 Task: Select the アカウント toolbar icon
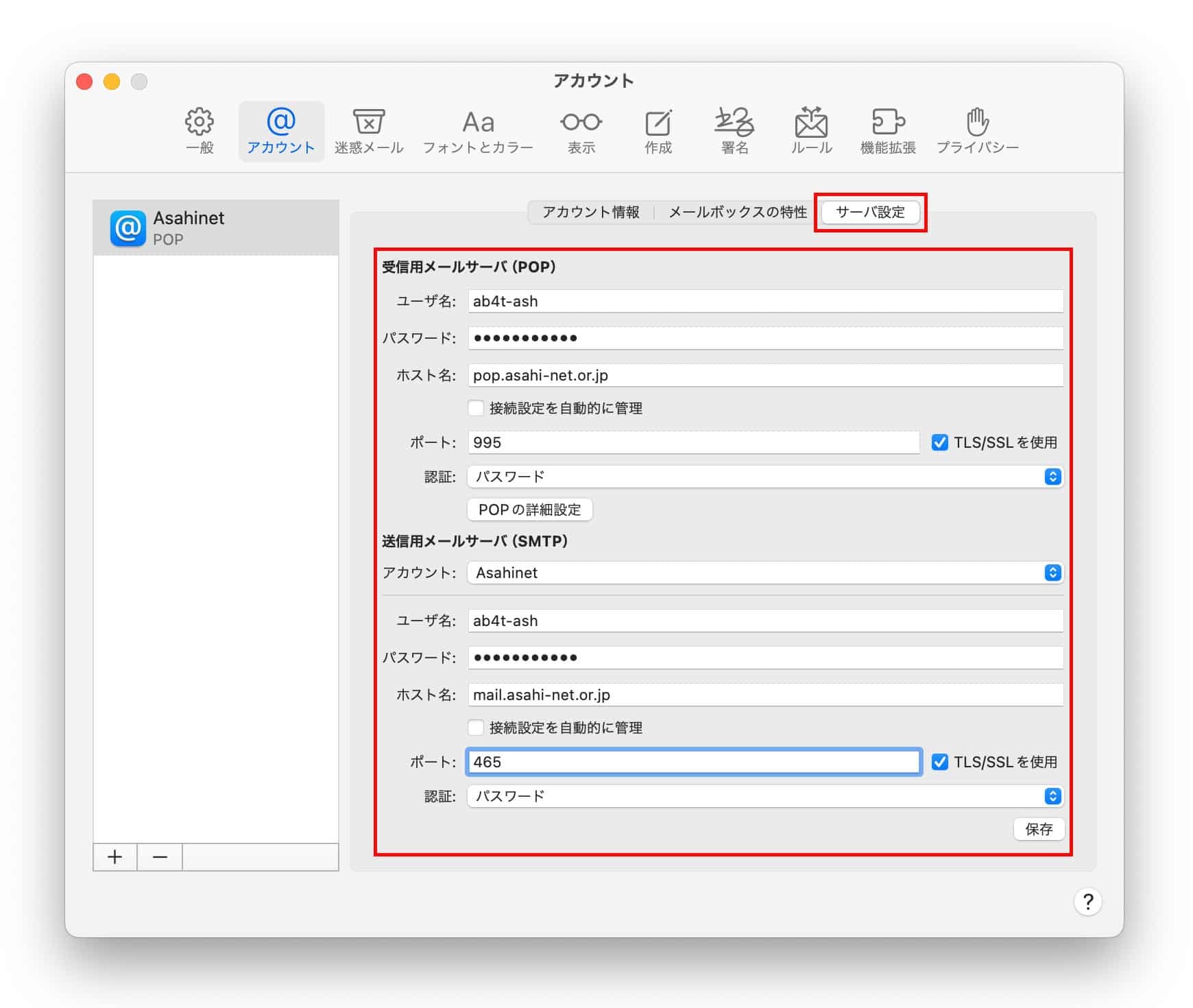[x=281, y=131]
